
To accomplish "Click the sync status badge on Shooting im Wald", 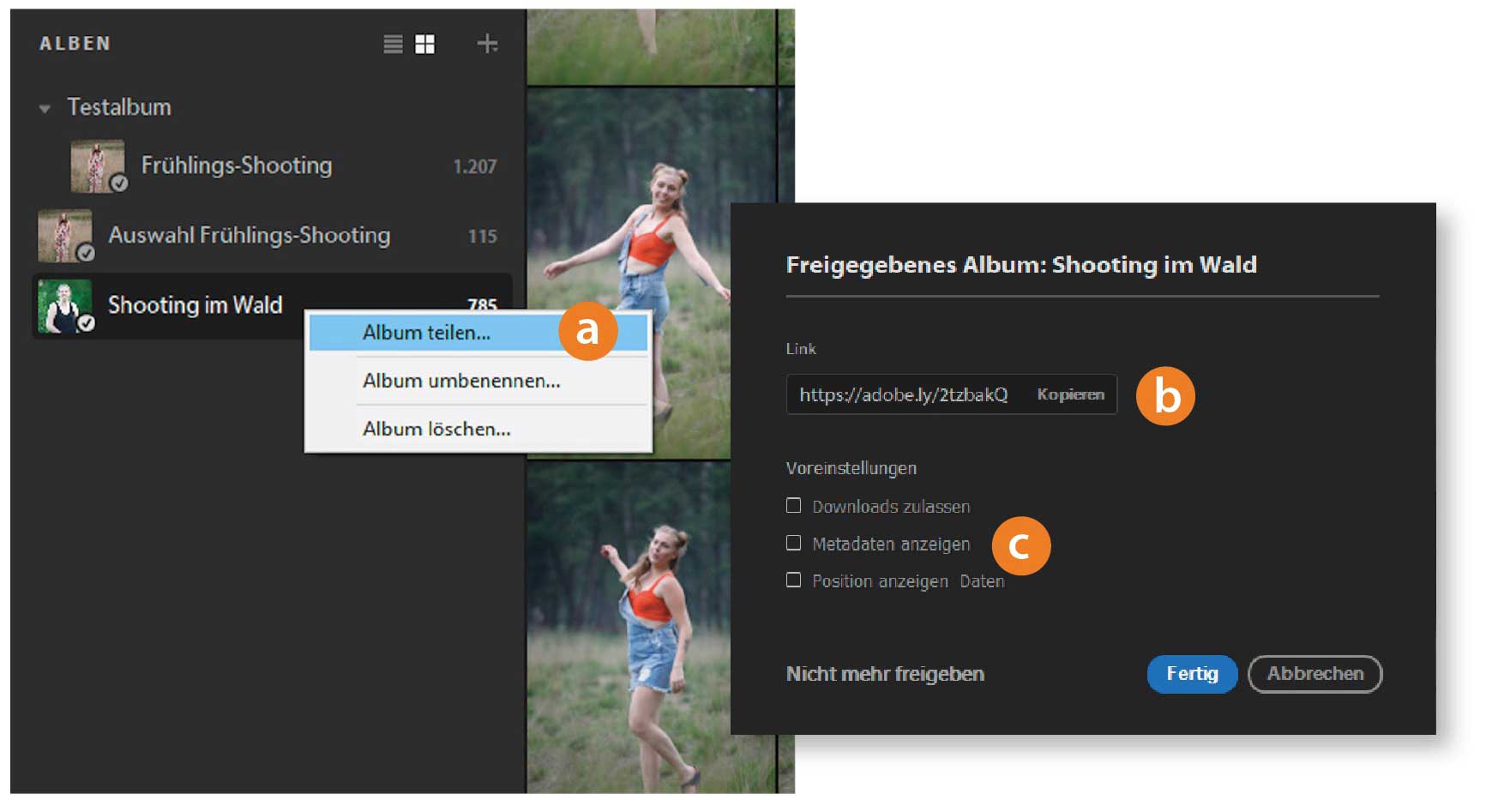I will pos(86,322).
